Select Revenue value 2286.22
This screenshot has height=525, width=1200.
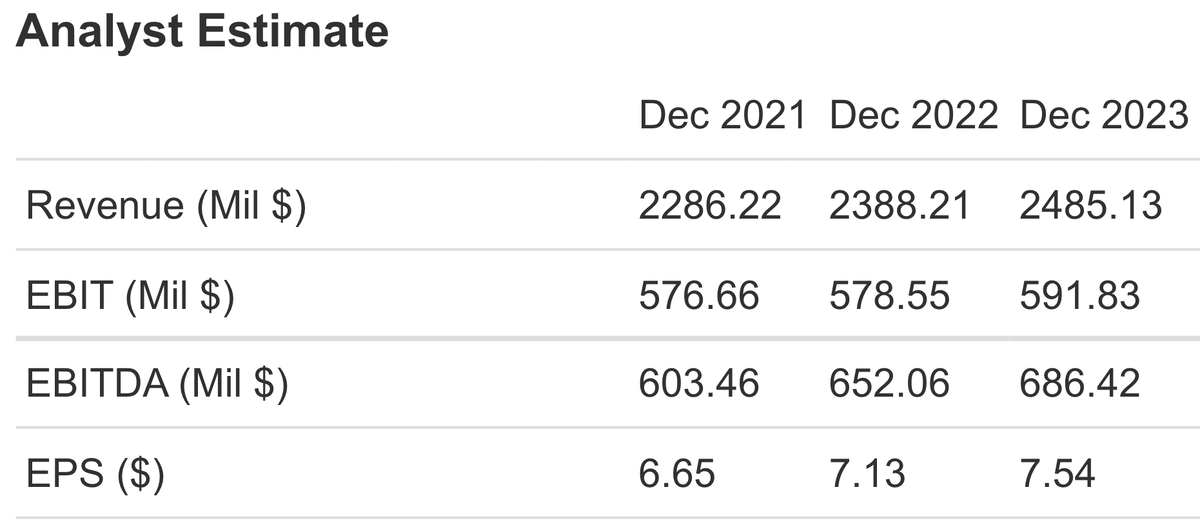pyautogui.click(x=711, y=206)
